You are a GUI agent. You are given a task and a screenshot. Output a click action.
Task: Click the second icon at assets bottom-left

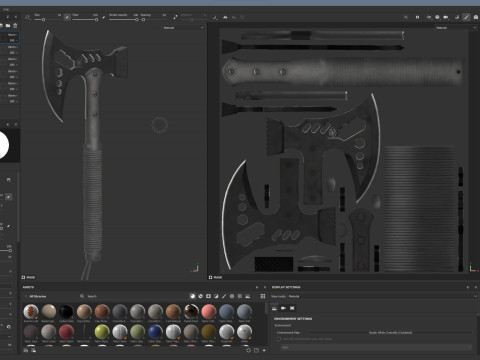(x=33, y=350)
